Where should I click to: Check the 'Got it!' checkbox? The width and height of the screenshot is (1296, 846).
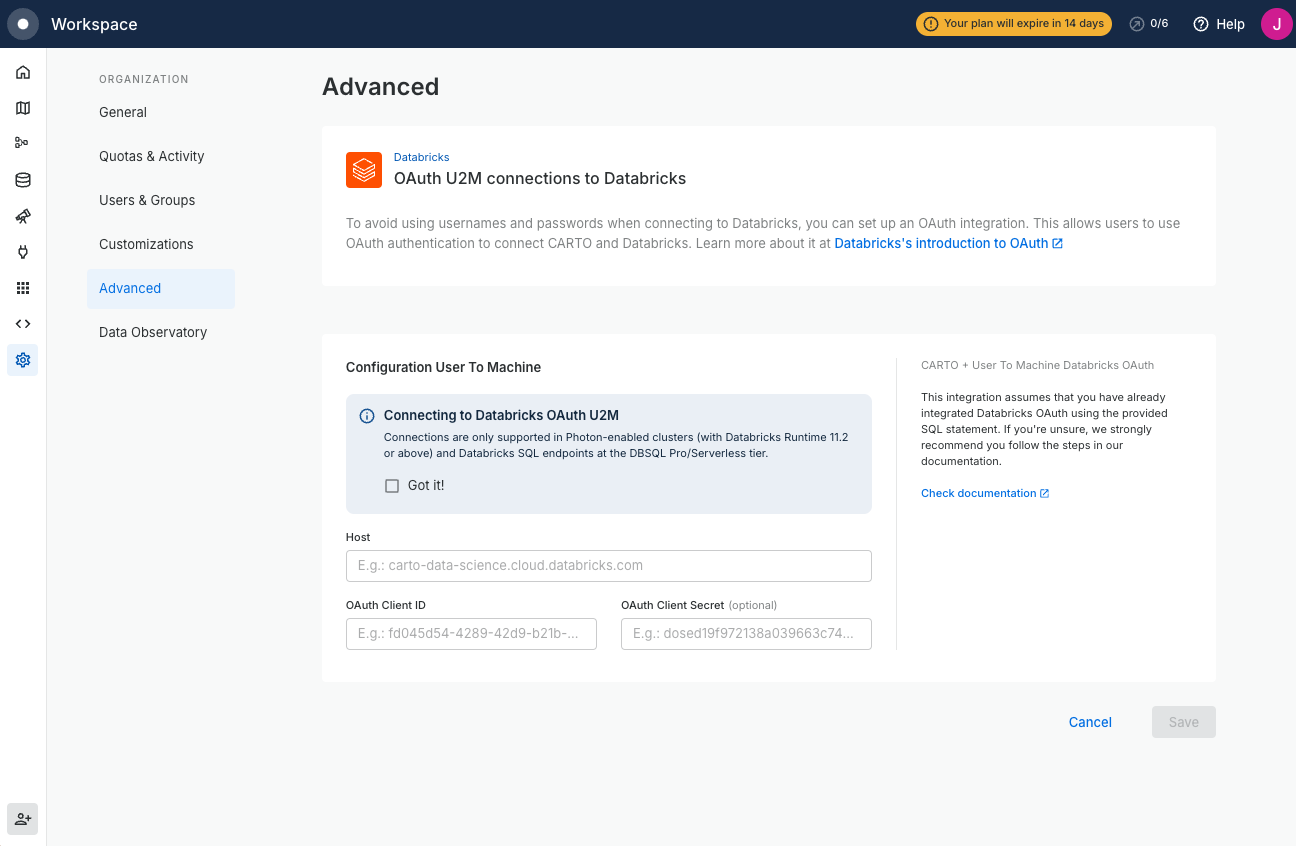(x=392, y=486)
